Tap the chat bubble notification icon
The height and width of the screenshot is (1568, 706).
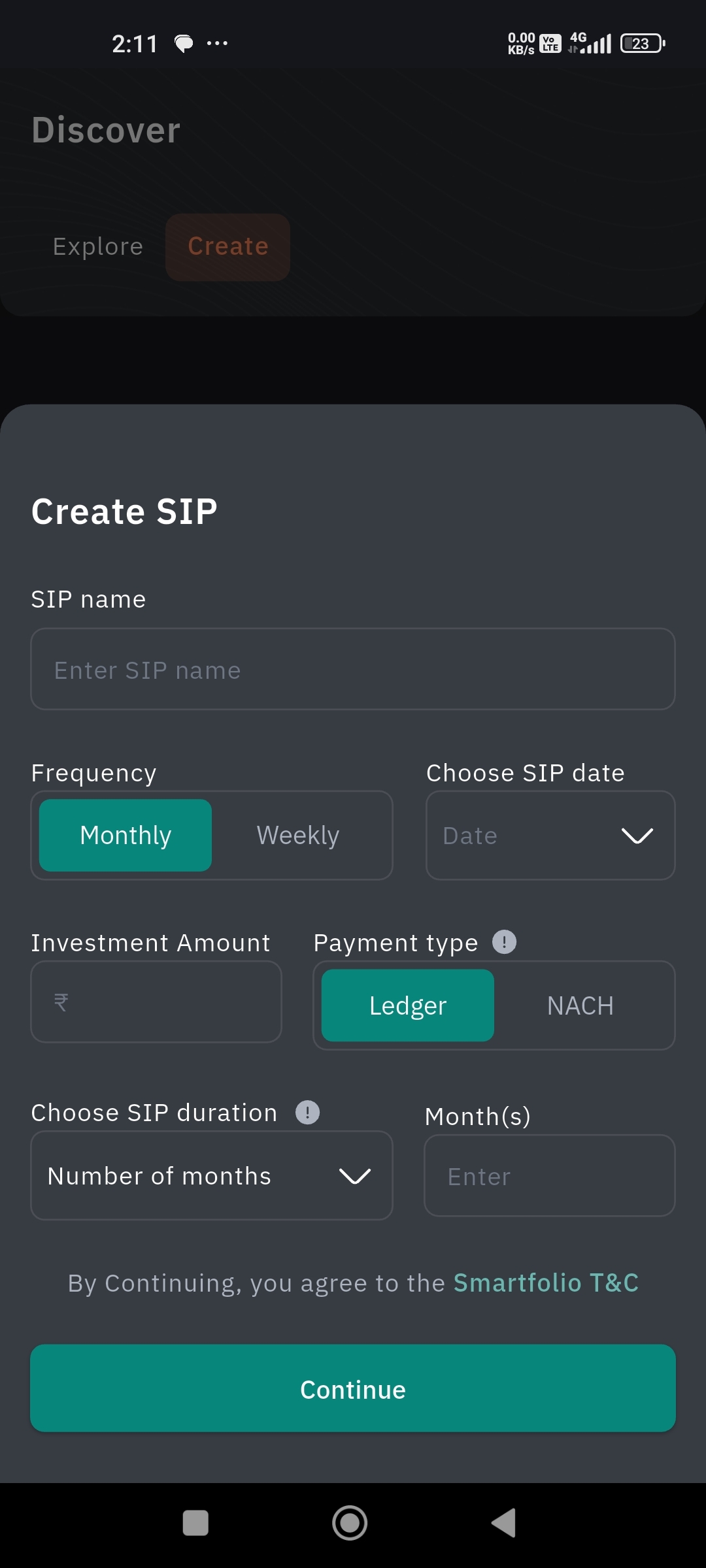click(184, 44)
